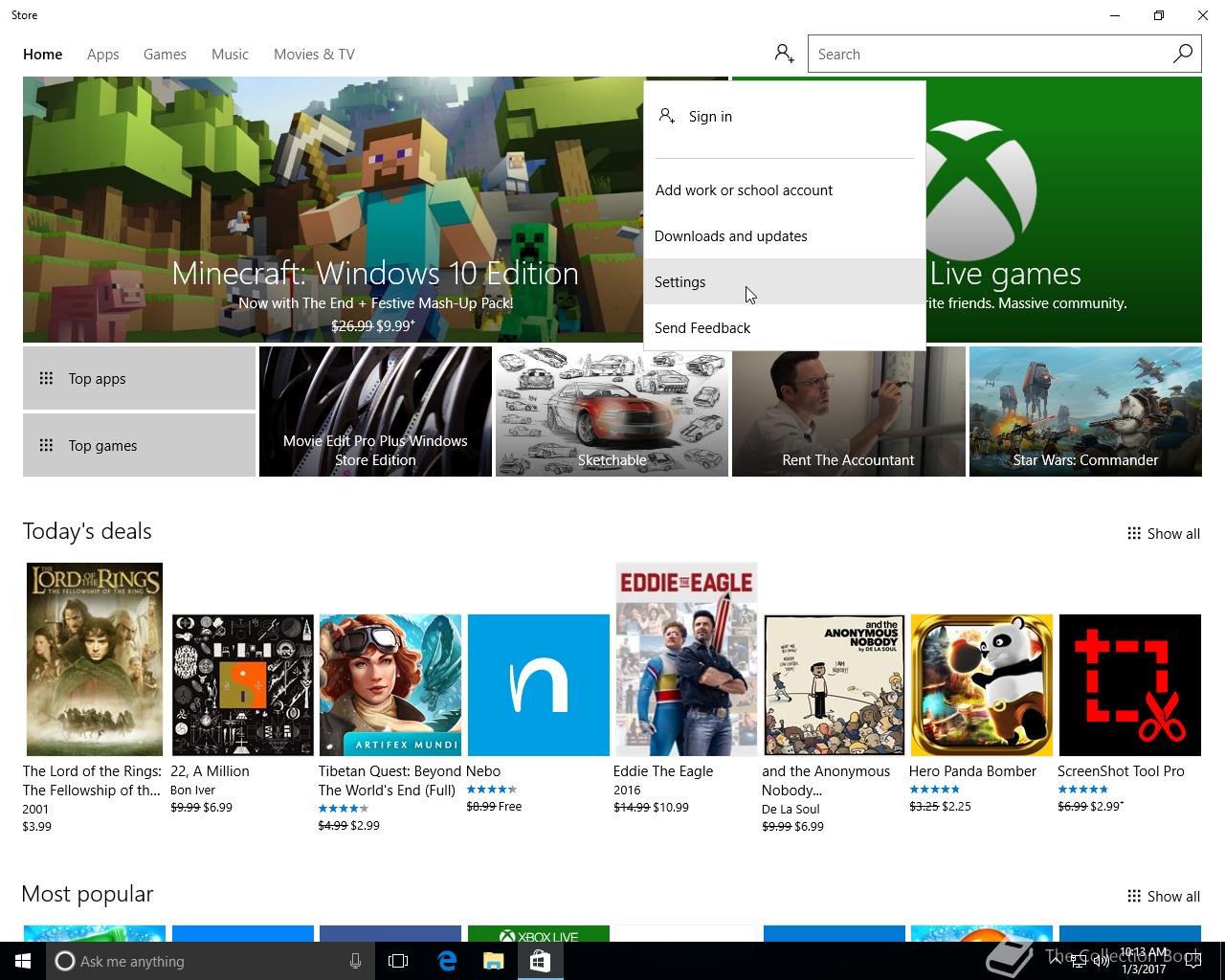The image size is (1225, 980).
Task: Show all of Today's deals
Action: tap(1164, 533)
